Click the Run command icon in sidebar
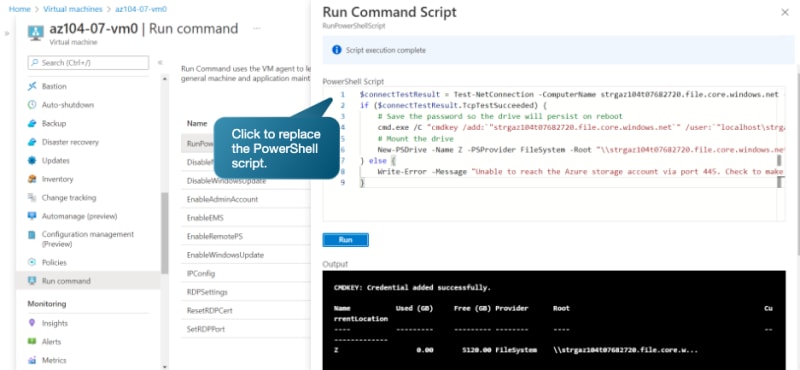Viewport: 800px width, 370px height. click(32, 281)
